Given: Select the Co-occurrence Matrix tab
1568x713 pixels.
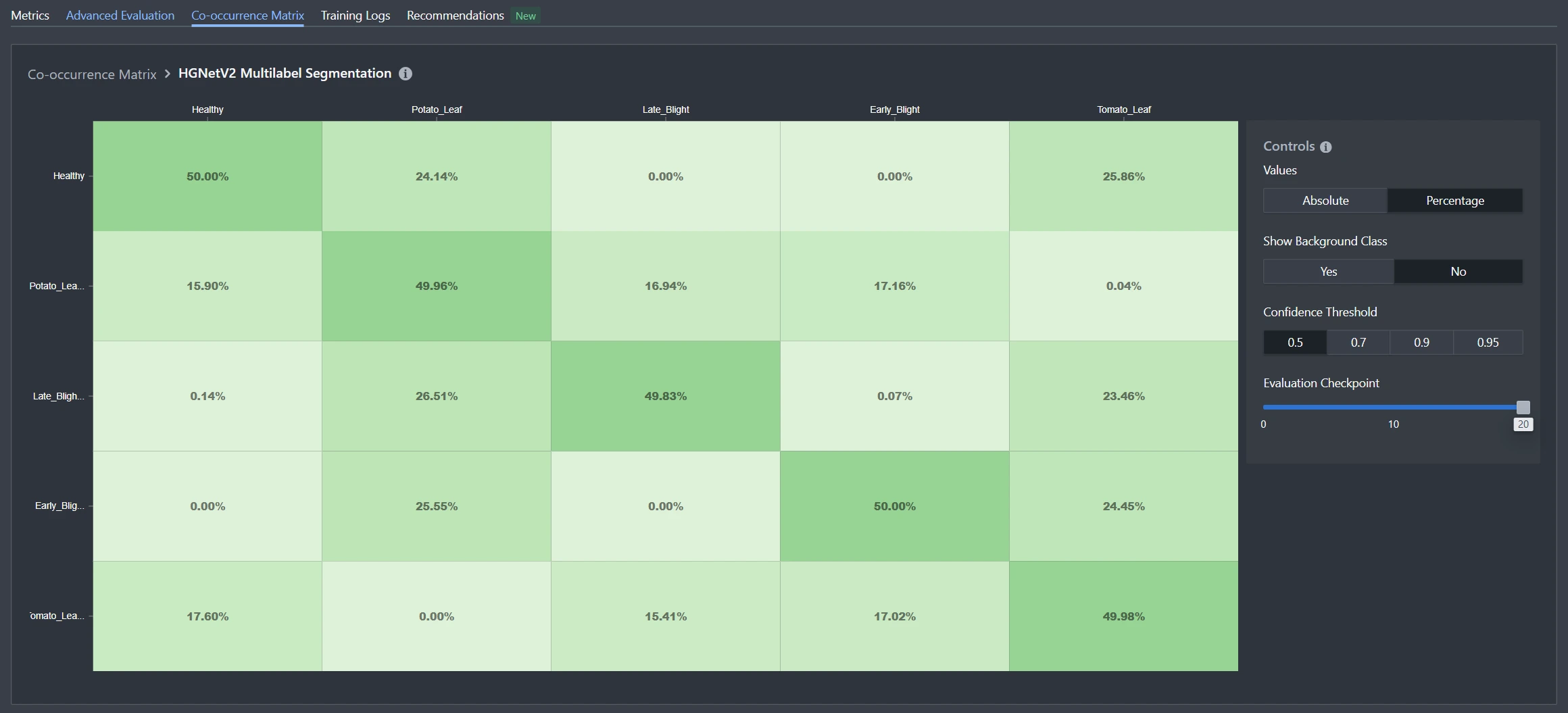Looking at the screenshot, I should (247, 15).
